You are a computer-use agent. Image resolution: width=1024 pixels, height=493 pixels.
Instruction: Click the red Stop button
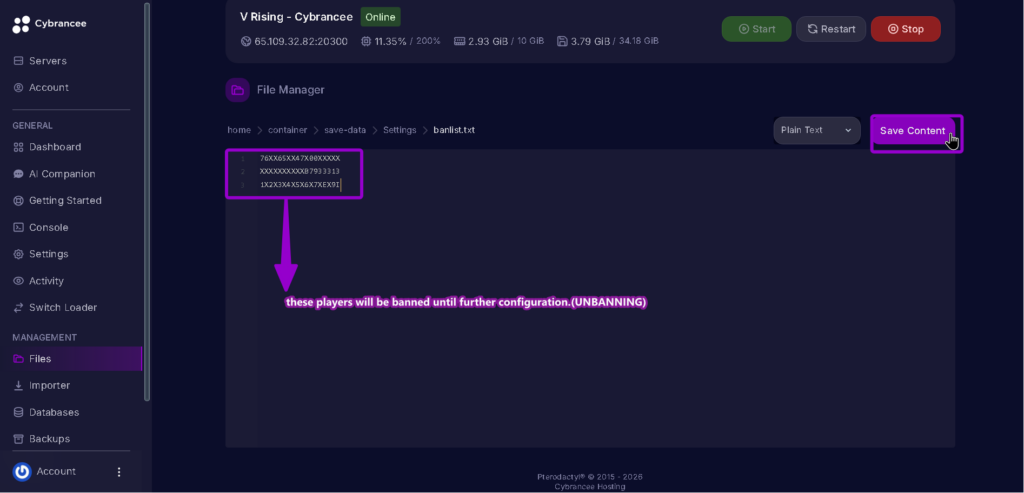coord(906,29)
